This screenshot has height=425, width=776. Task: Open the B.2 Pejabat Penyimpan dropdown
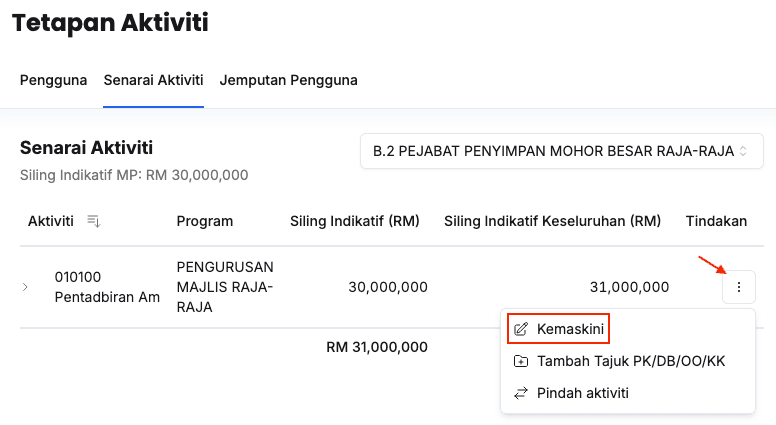(x=561, y=152)
